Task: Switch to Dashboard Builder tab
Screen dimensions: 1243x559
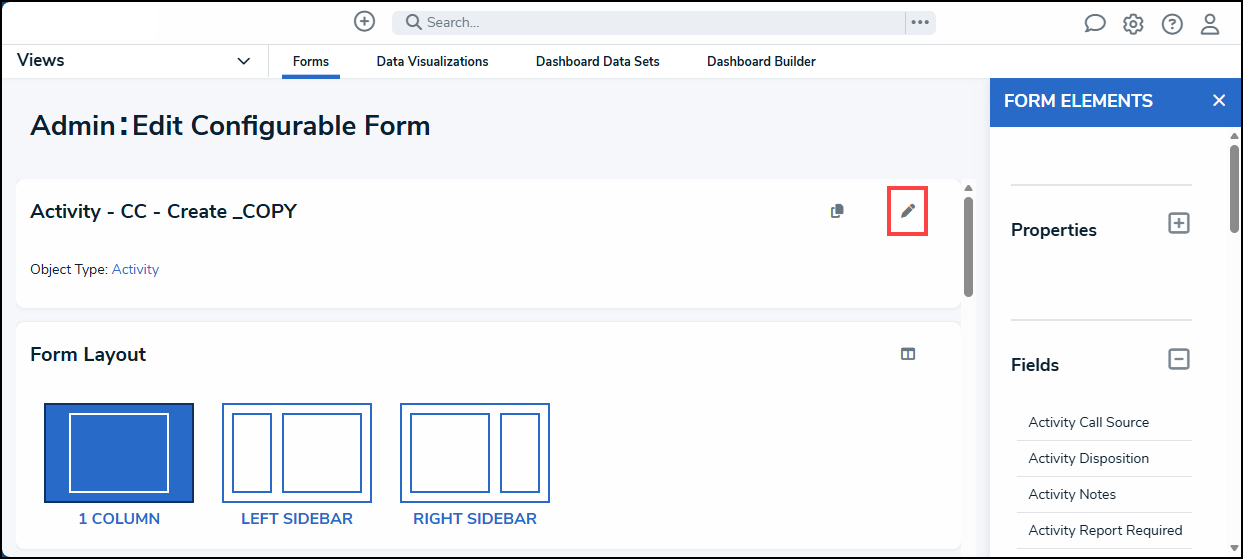Action: tap(761, 62)
